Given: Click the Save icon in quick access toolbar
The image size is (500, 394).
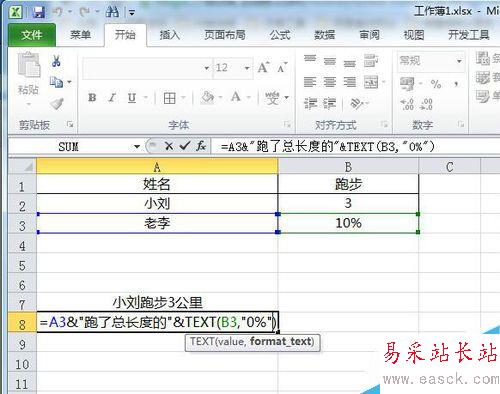Looking at the screenshot, I should tap(39, 13).
